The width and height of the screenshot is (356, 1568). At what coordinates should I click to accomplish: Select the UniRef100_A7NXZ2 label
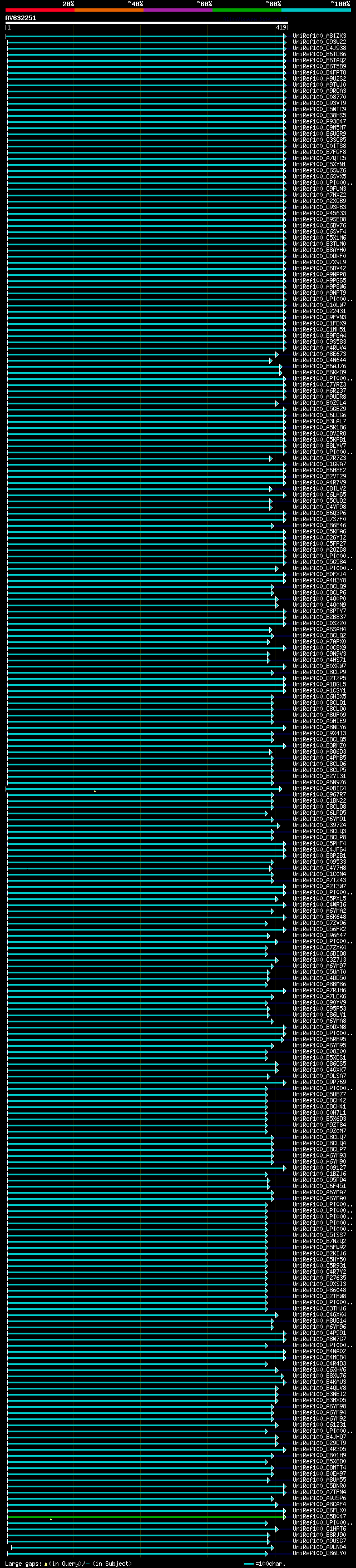(x=319, y=195)
